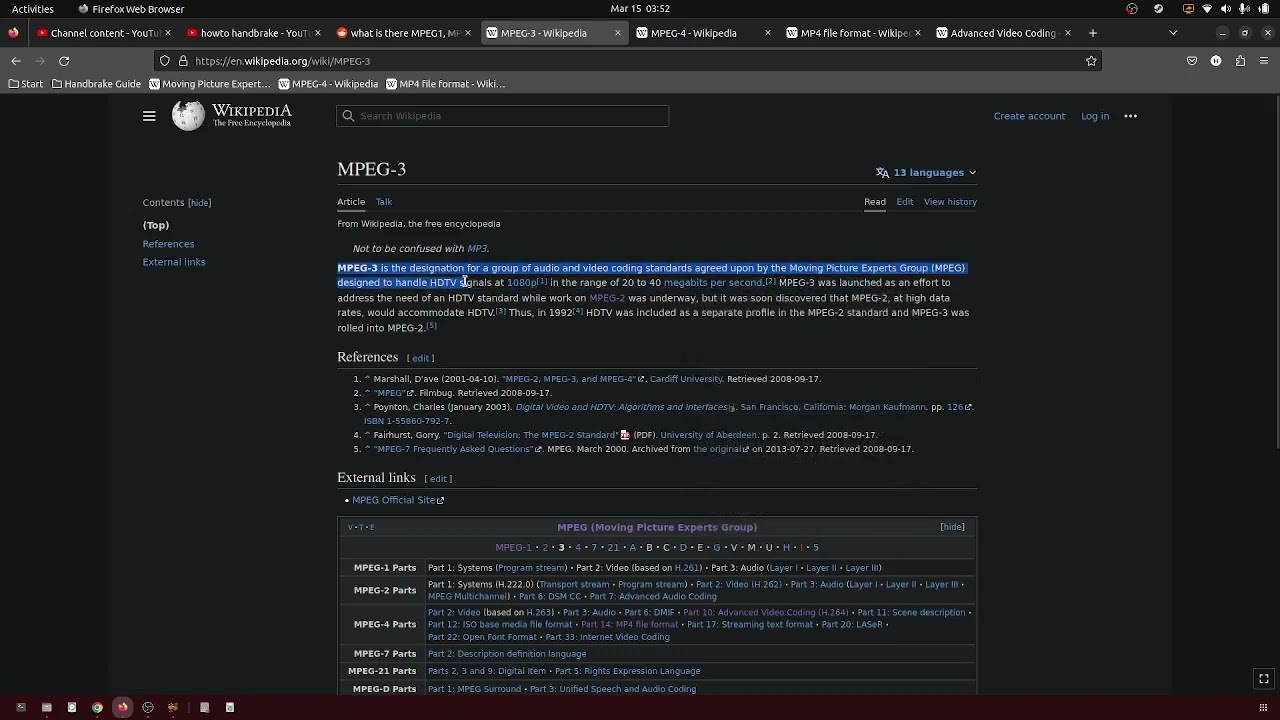Image resolution: width=1280 pixels, height=720 pixels.
Task: Edit the External links section
Action: click(438, 479)
